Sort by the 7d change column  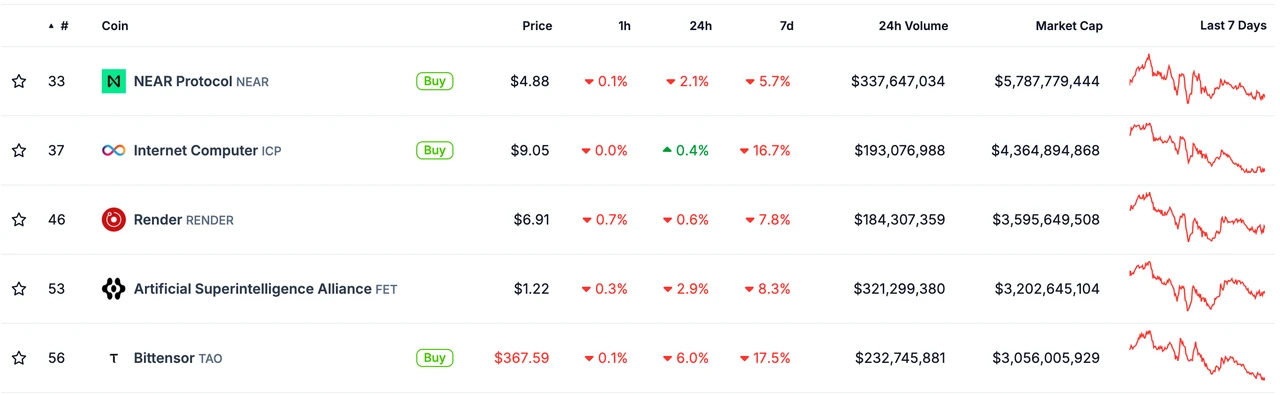786,26
